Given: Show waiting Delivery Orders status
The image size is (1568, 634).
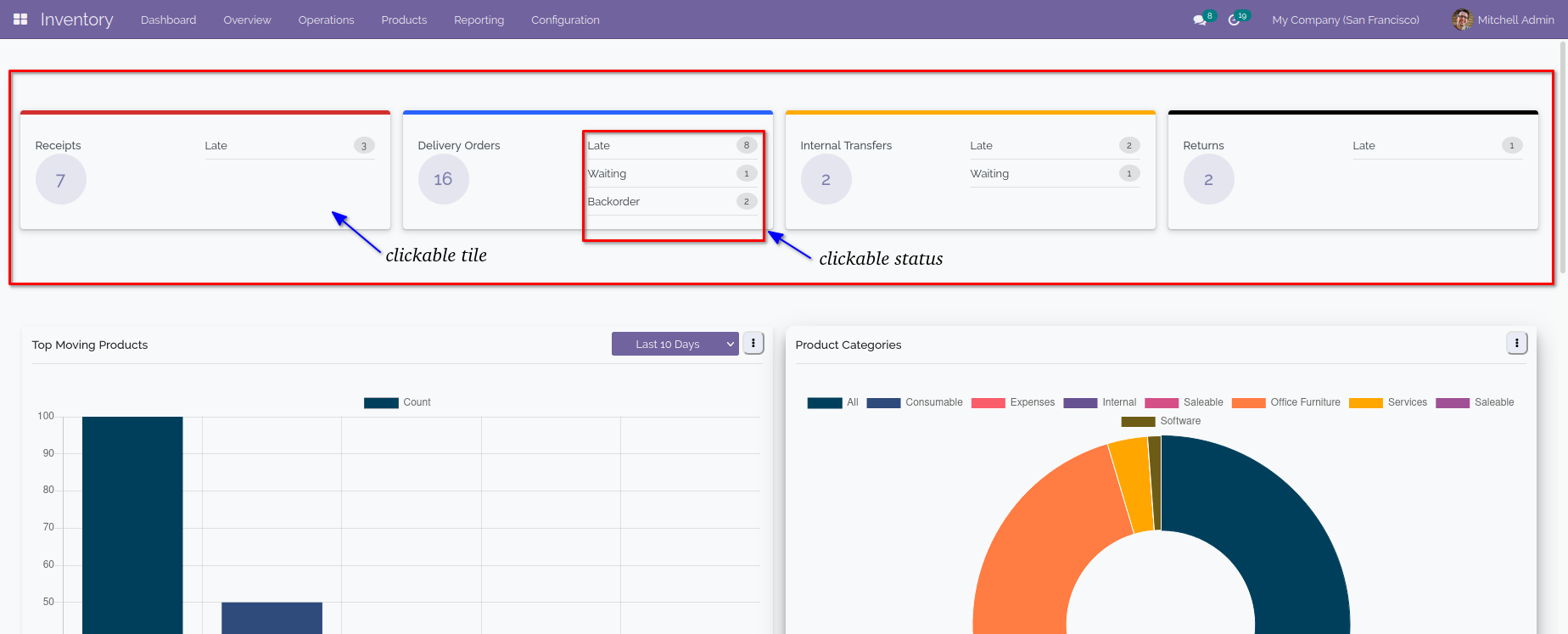Looking at the screenshot, I should pos(672,173).
